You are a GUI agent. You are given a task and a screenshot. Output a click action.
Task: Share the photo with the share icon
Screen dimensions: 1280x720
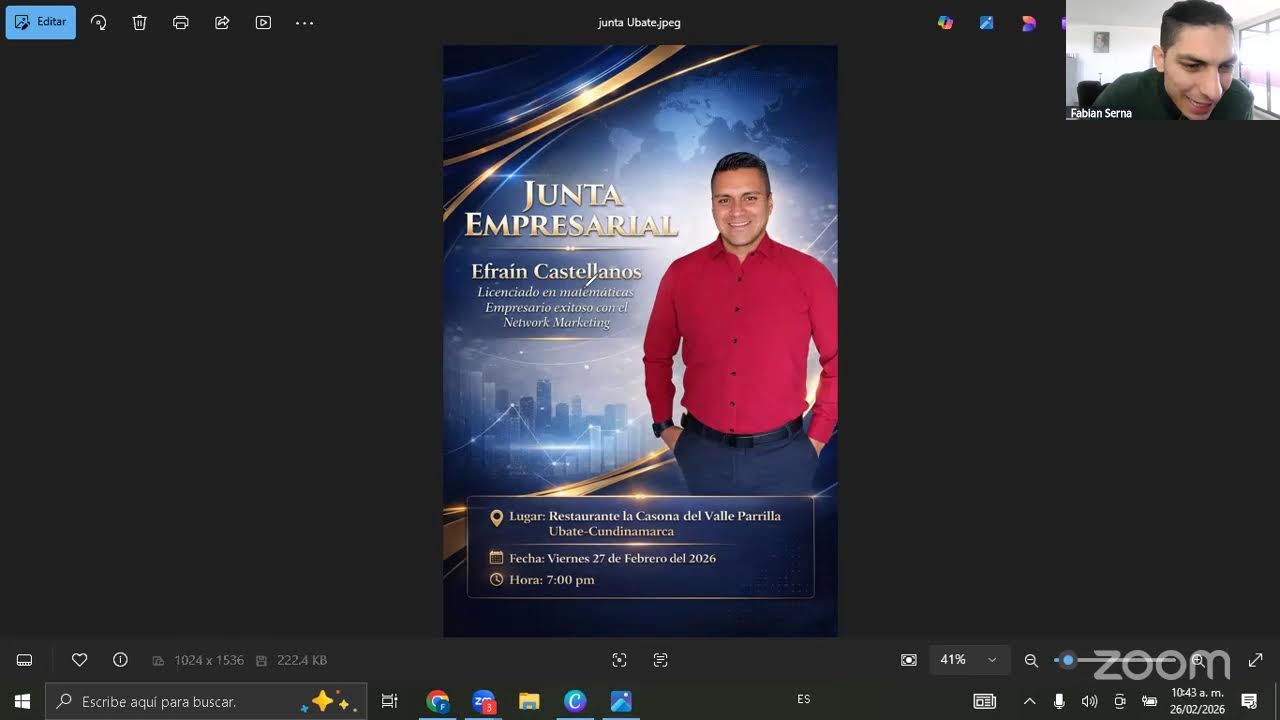click(x=222, y=22)
